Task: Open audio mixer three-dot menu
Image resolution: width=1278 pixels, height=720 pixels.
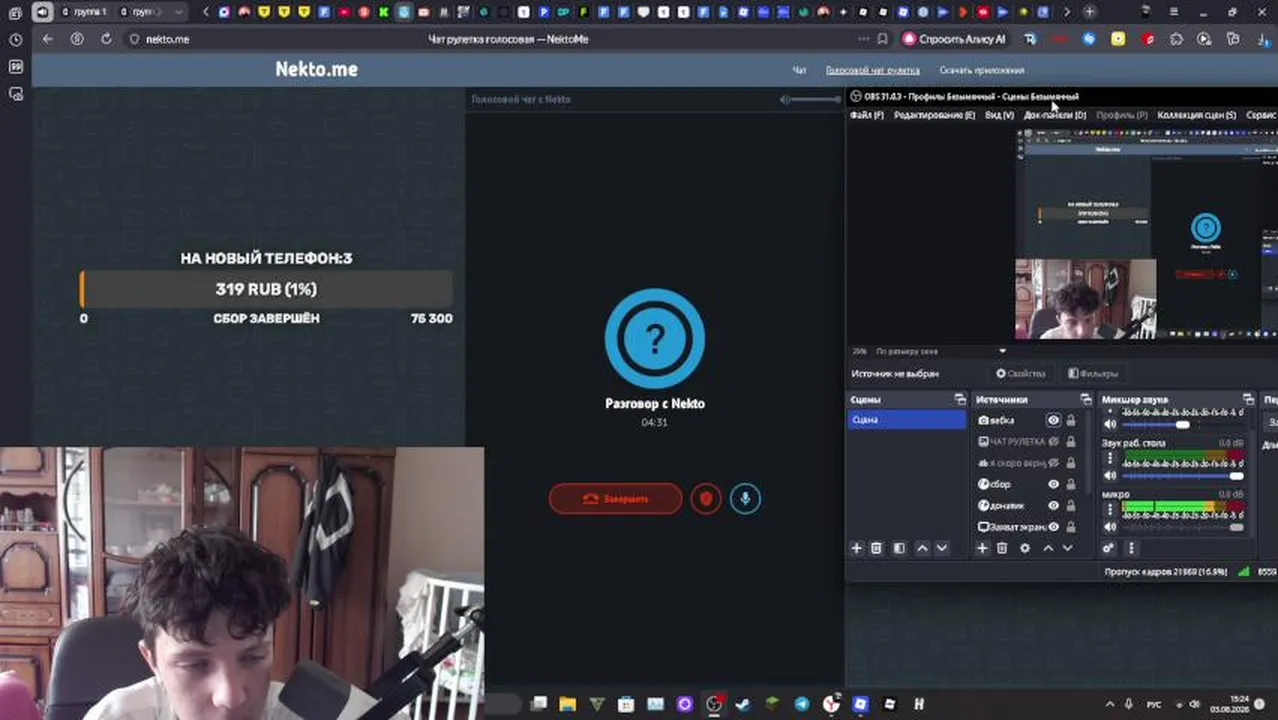Action: pos(1131,548)
